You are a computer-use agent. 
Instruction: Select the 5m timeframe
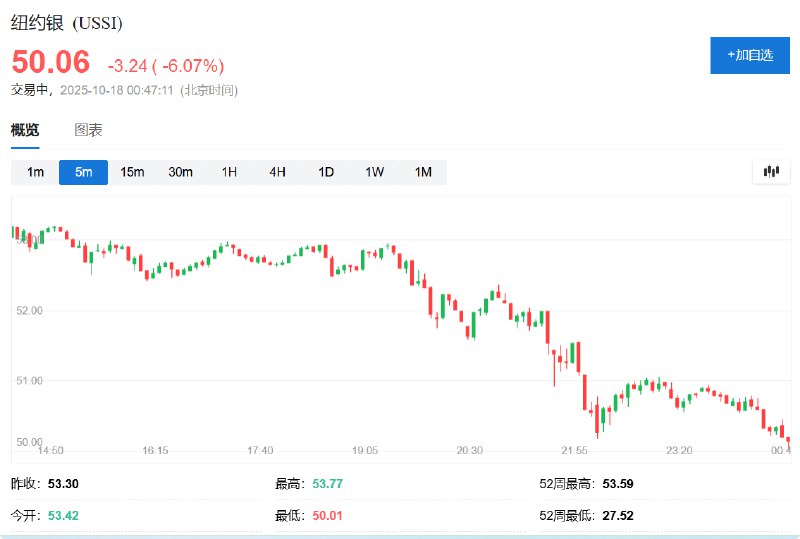point(83,172)
